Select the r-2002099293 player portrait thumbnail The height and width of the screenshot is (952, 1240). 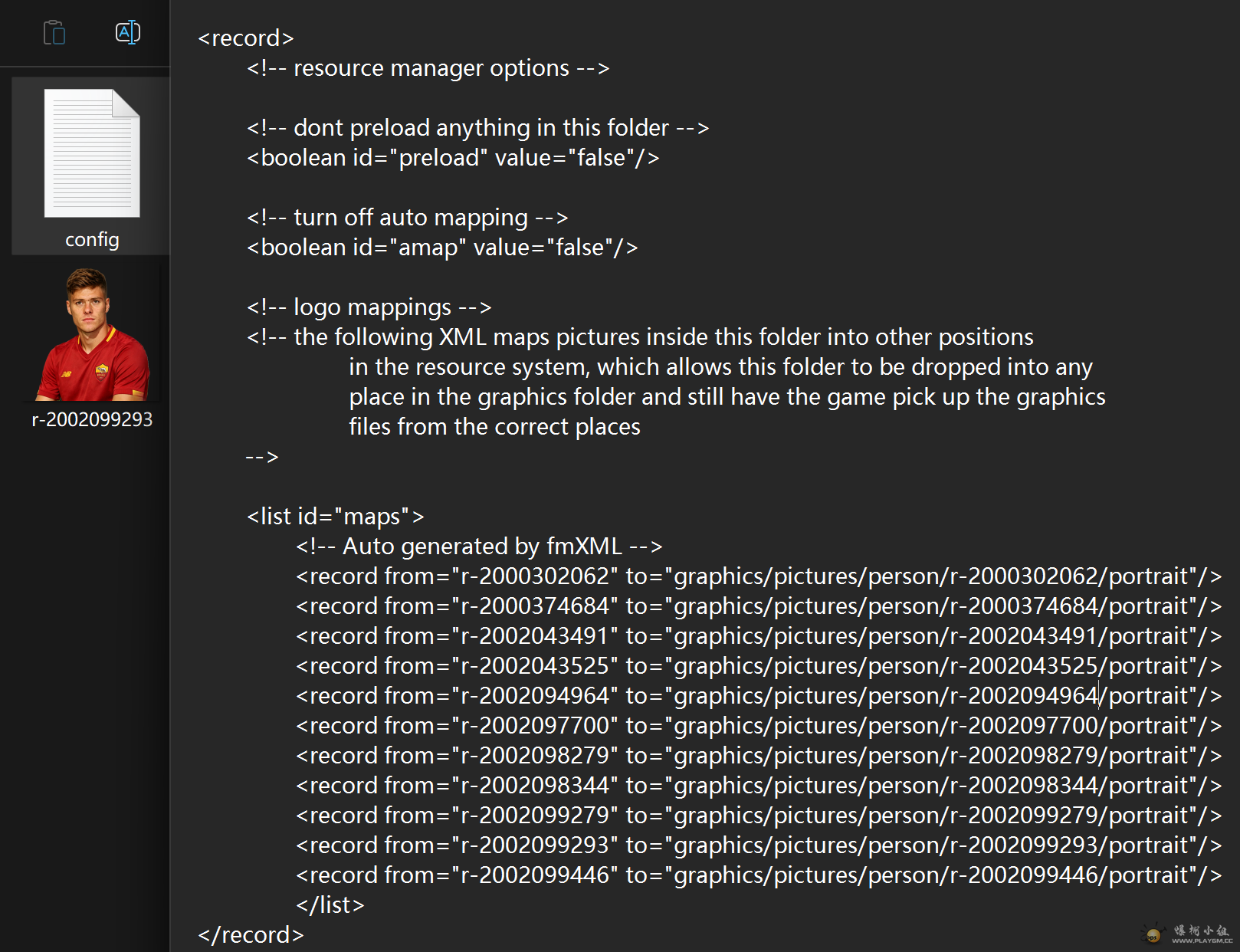(93, 334)
